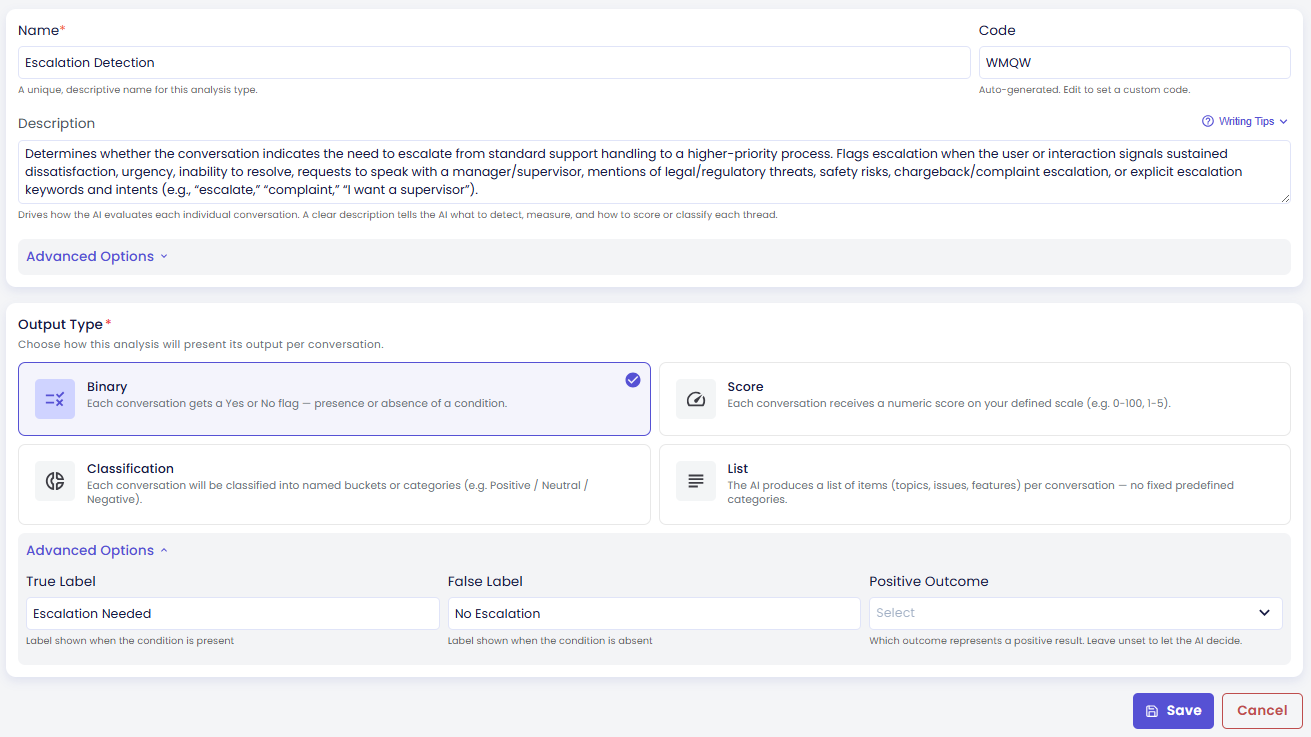Image resolution: width=1311 pixels, height=737 pixels.
Task: Click 'Label shown when the condition is absent' hint
Action: (x=550, y=641)
